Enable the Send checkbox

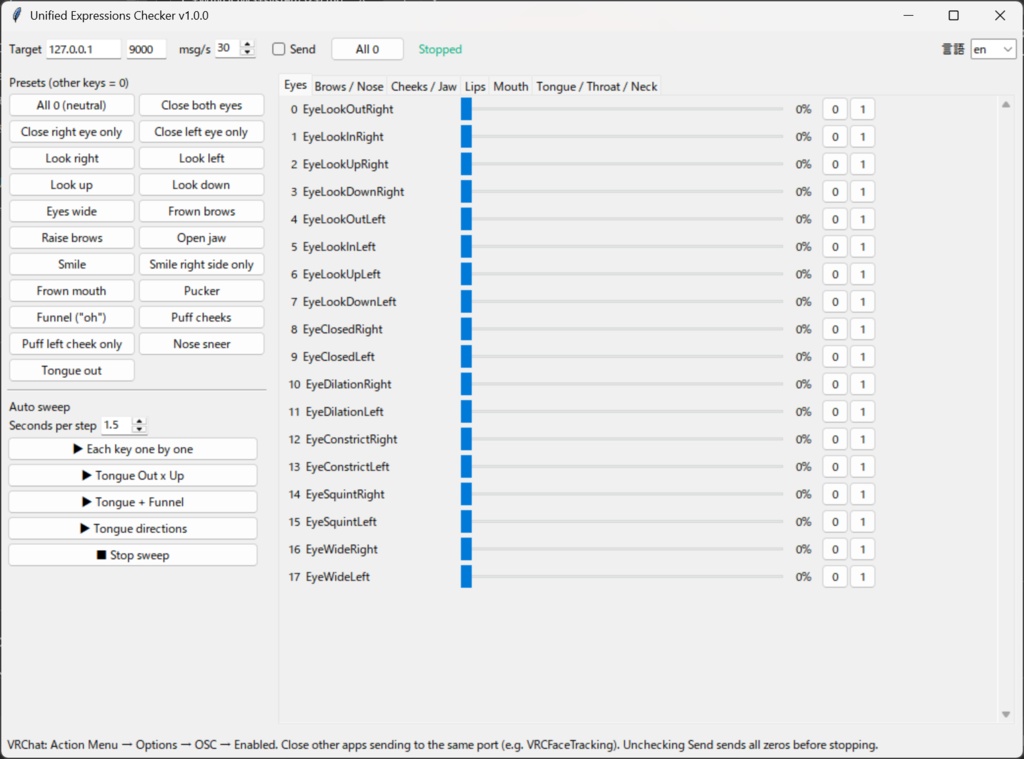click(279, 49)
